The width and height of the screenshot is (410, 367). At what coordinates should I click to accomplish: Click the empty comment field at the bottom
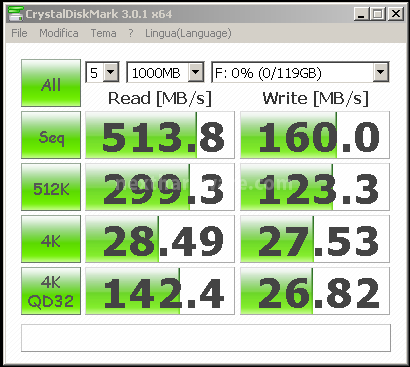pos(206,338)
